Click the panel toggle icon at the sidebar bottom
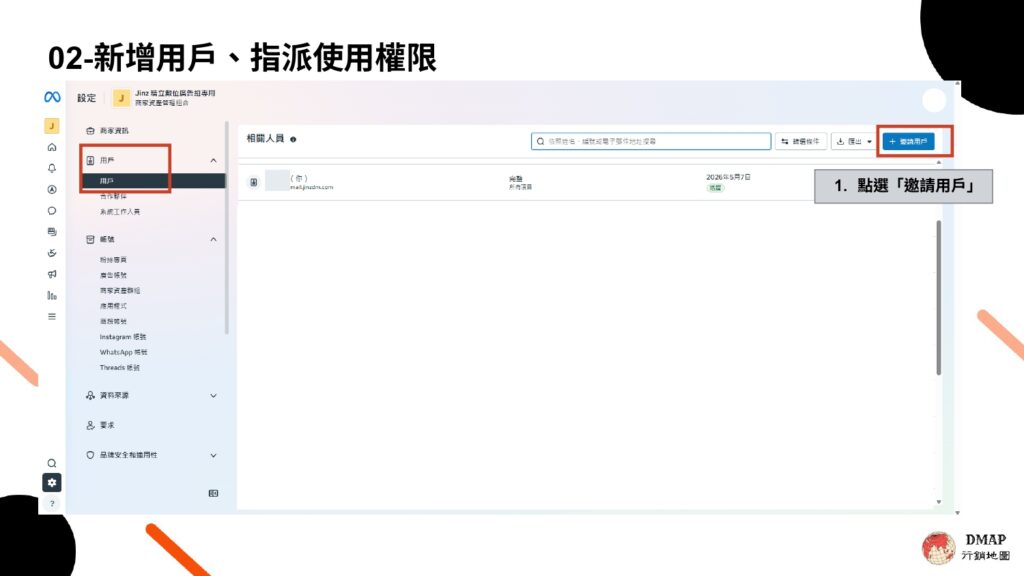 (214, 493)
